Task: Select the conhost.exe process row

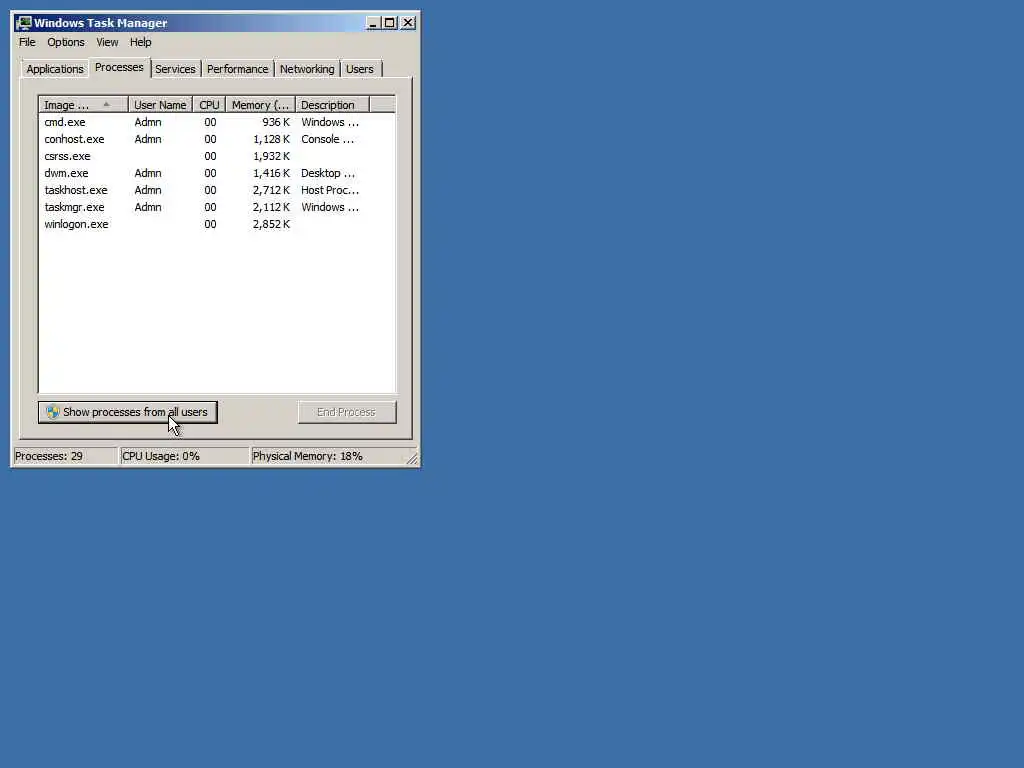Action: click(x=217, y=139)
